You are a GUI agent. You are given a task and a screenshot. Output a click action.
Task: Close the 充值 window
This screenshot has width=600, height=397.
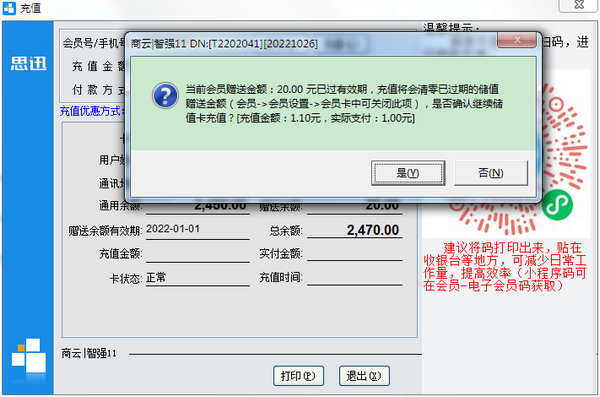pos(579,5)
